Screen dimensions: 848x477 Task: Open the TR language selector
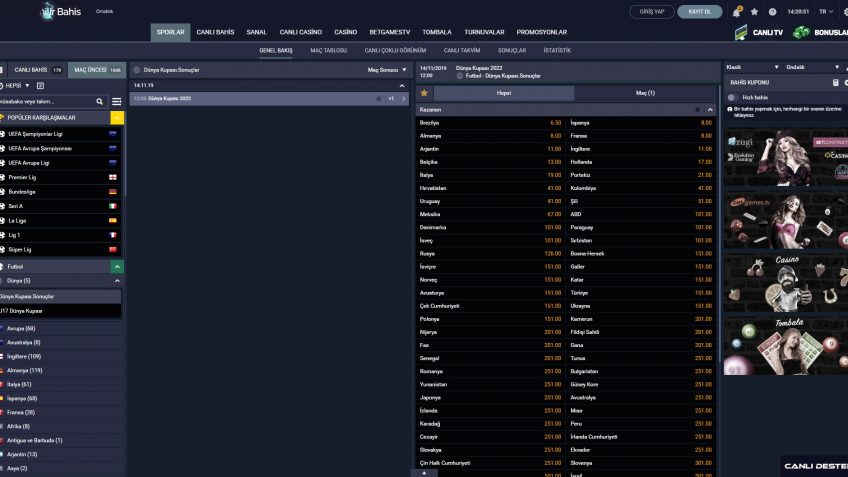point(826,12)
